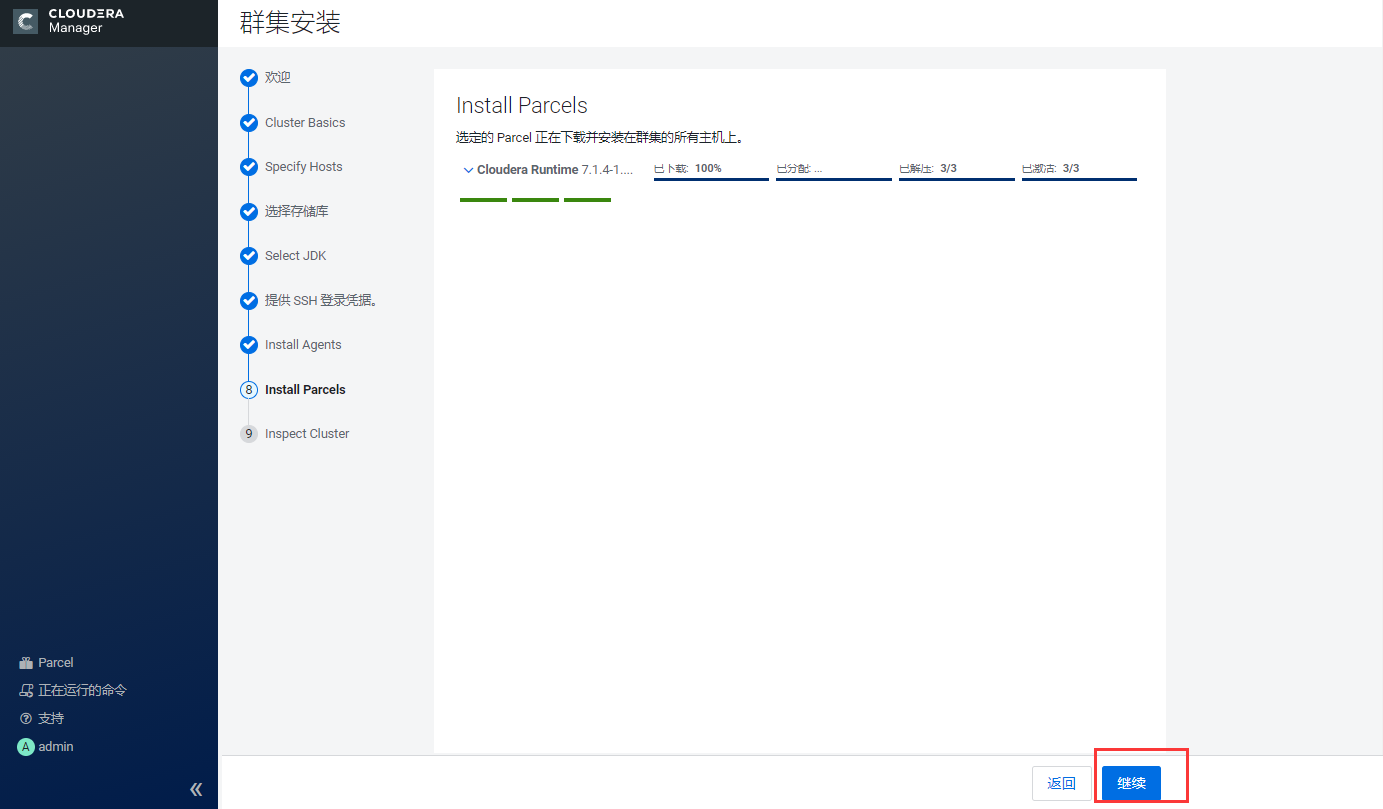Click the Cloudera Manager logo icon
The image size is (1383, 809).
pos(26,21)
